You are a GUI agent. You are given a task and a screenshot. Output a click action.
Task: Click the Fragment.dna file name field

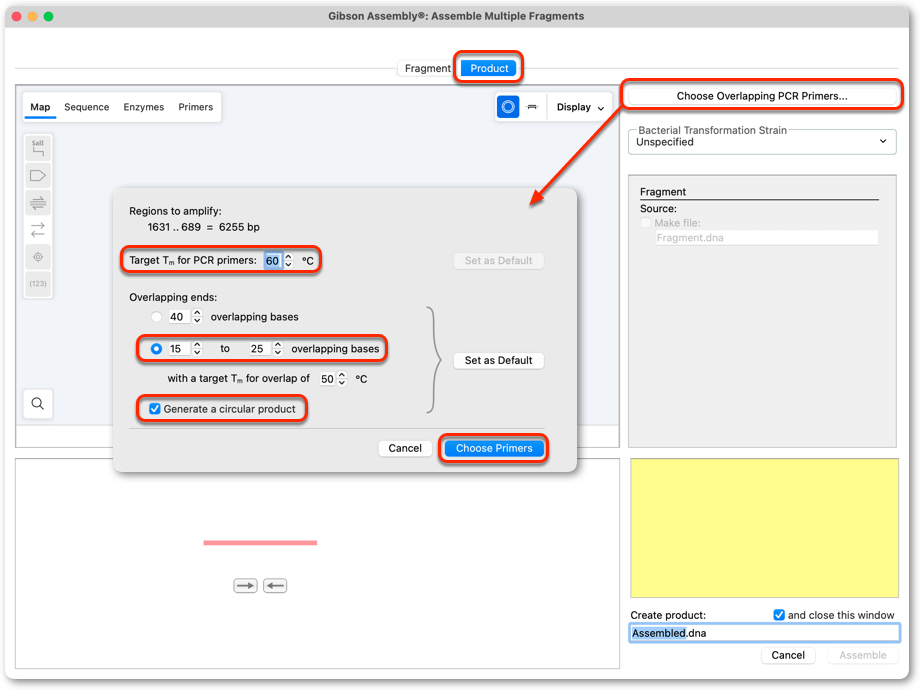tap(766, 238)
